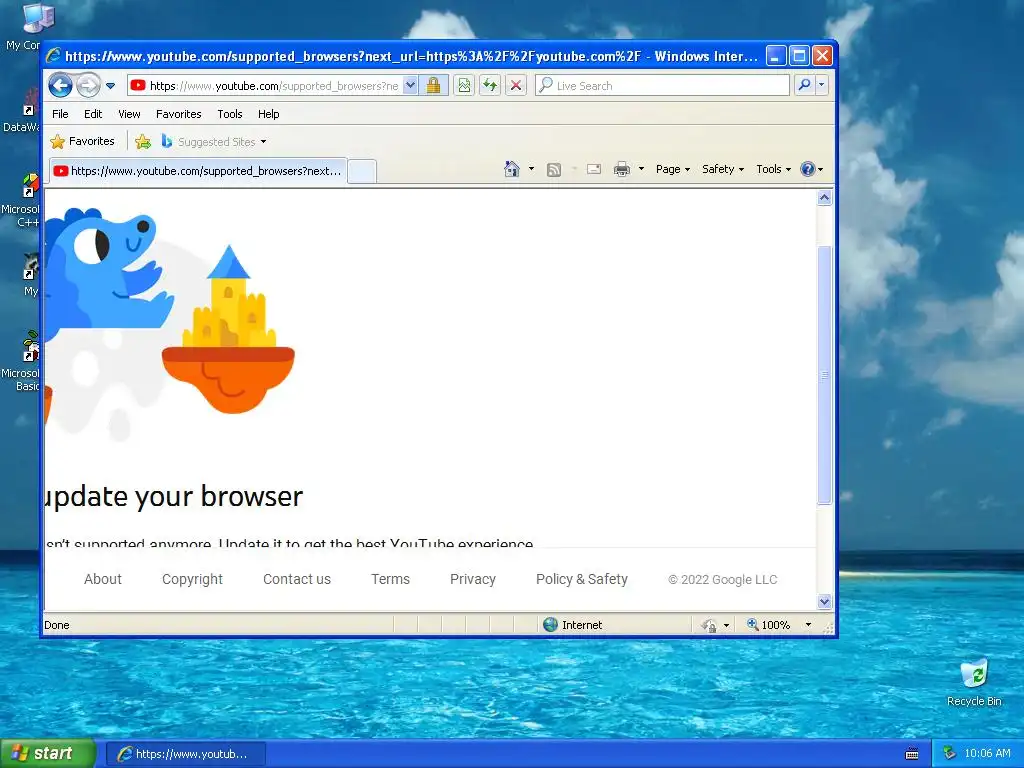Screen dimensions: 1024x768
Task: Click the Home page icon
Action: click(511, 169)
